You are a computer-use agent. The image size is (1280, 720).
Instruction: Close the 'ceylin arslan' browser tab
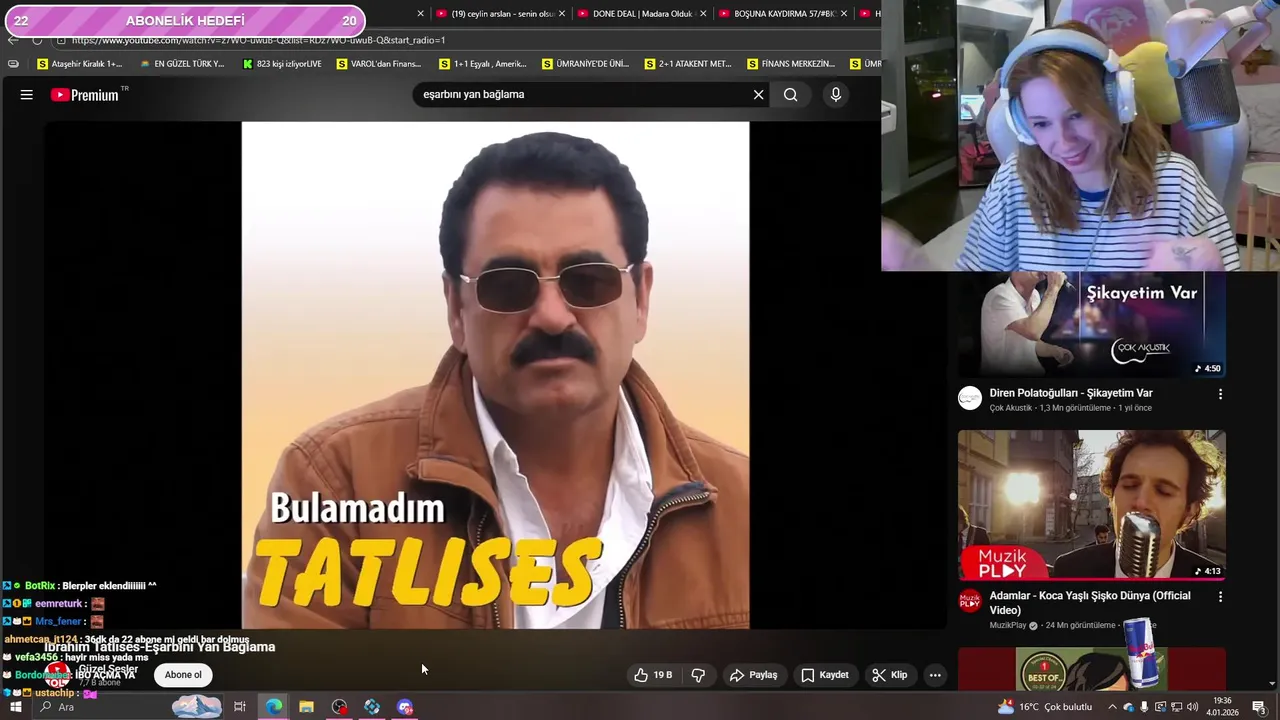click(x=562, y=14)
